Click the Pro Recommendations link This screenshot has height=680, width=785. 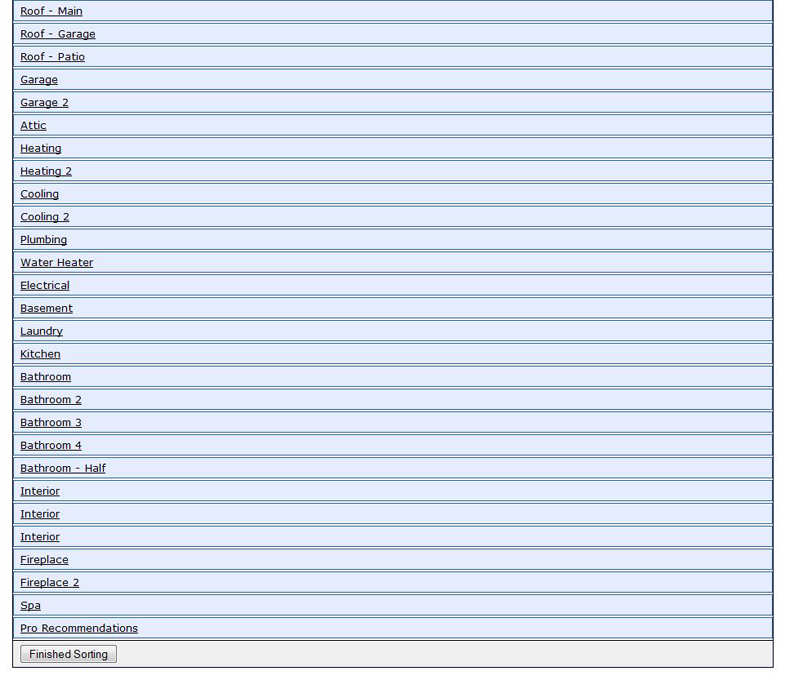coord(79,628)
